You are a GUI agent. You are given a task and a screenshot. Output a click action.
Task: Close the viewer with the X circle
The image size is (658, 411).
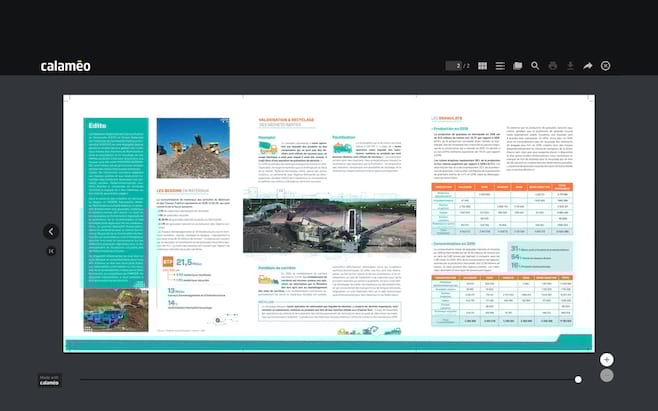pos(605,65)
